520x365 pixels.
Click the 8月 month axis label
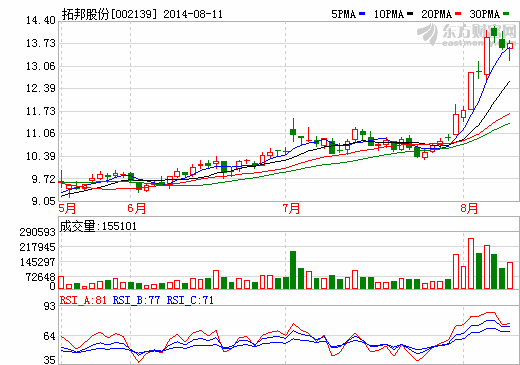tap(469, 208)
